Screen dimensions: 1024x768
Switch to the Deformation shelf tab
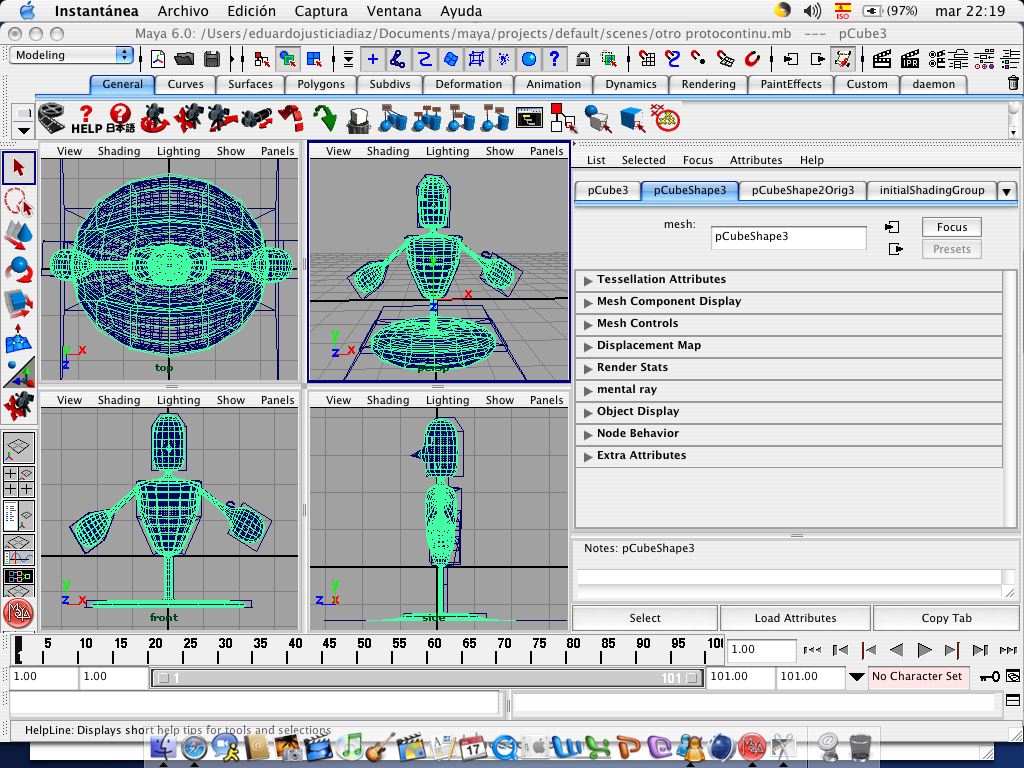(x=468, y=84)
